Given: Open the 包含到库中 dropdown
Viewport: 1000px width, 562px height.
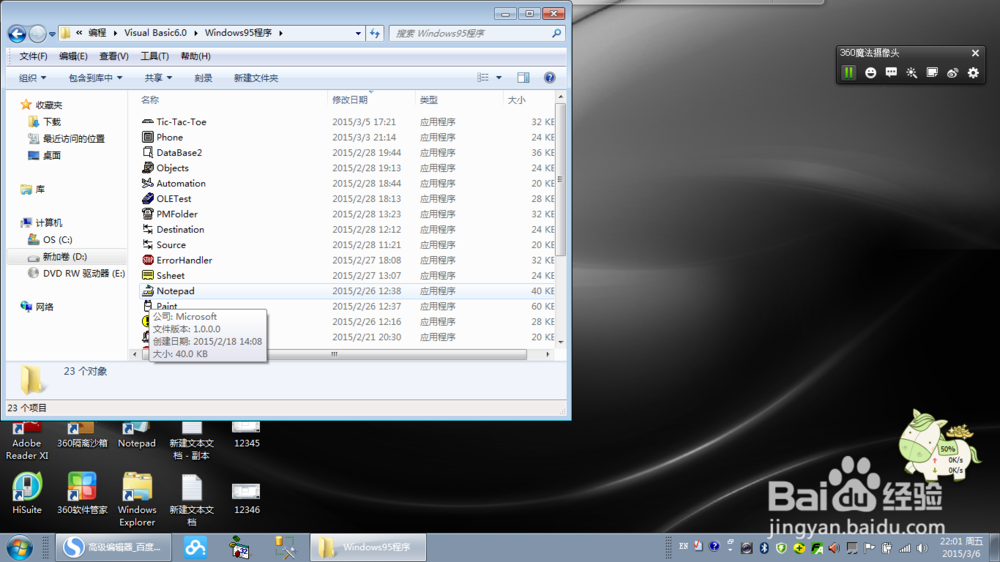Looking at the screenshot, I should point(95,78).
